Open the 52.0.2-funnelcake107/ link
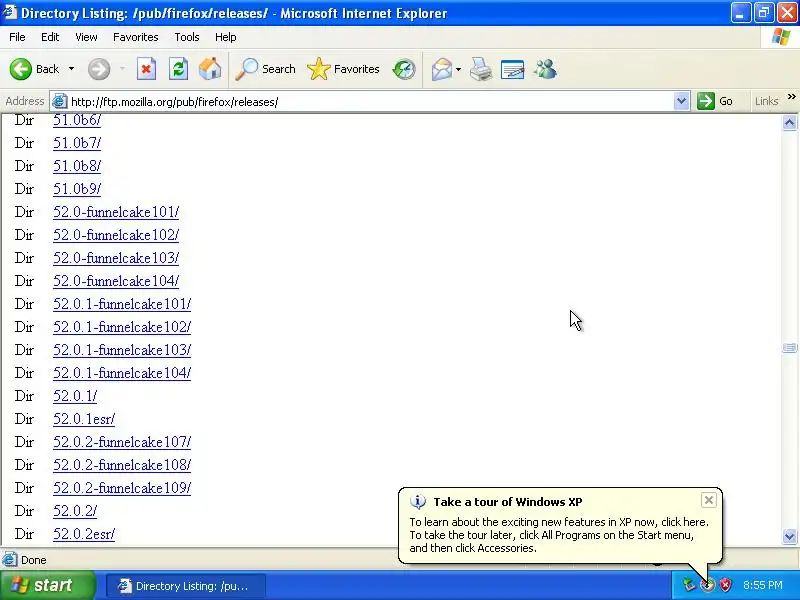The height and width of the screenshot is (600, 800). [x=122, y=442]
